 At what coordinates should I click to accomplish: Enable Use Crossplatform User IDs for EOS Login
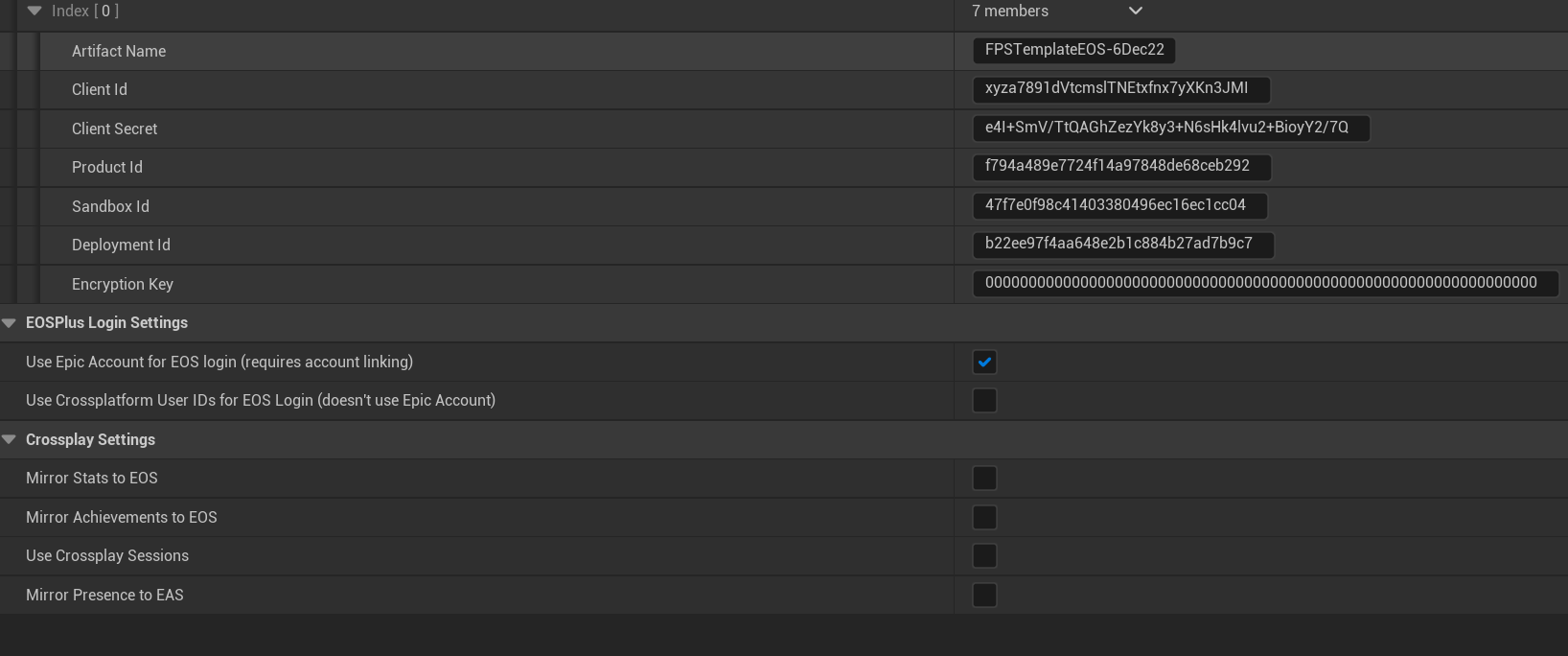click(x=984, y=401)
